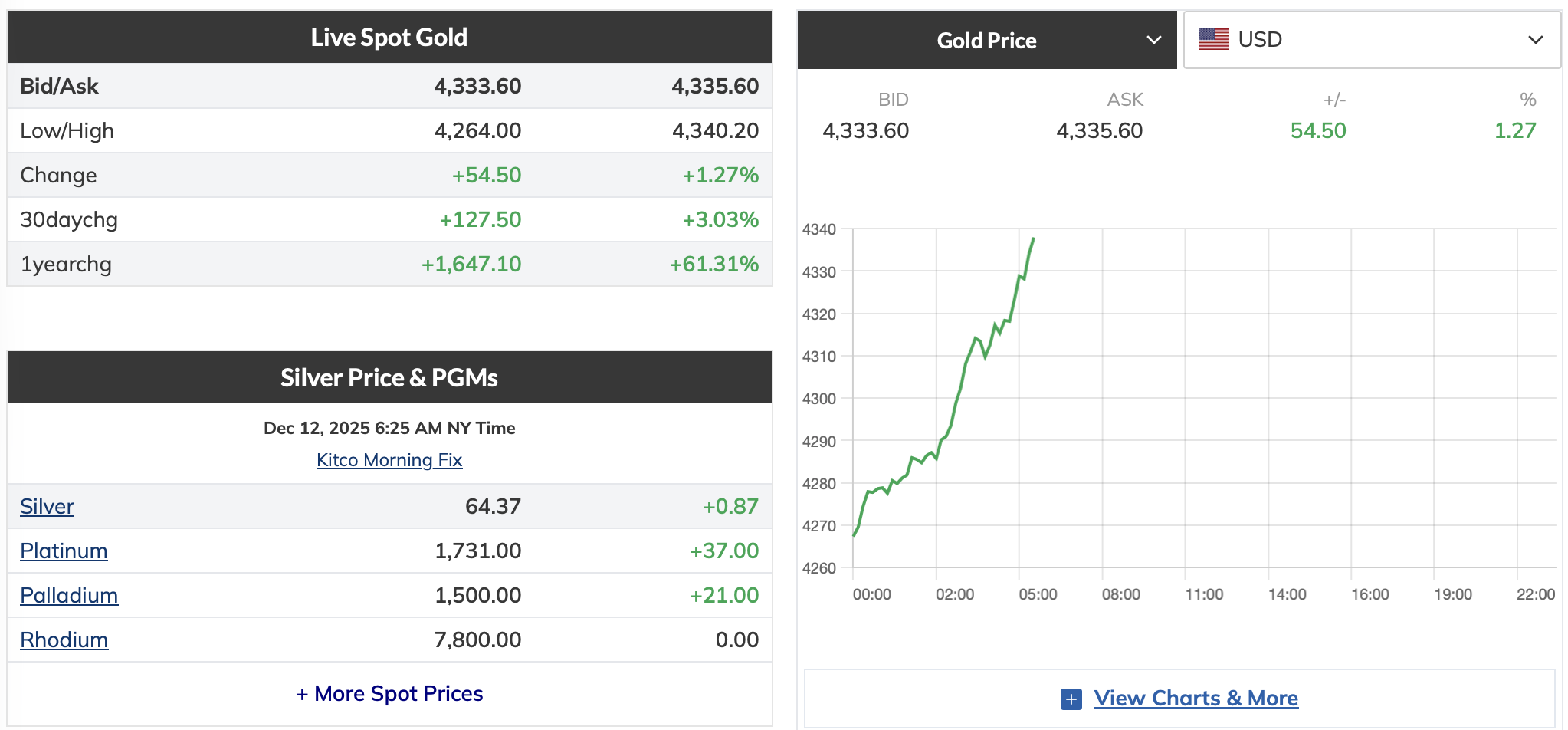Click the 30daychg value +127.50

click(480, 220)
